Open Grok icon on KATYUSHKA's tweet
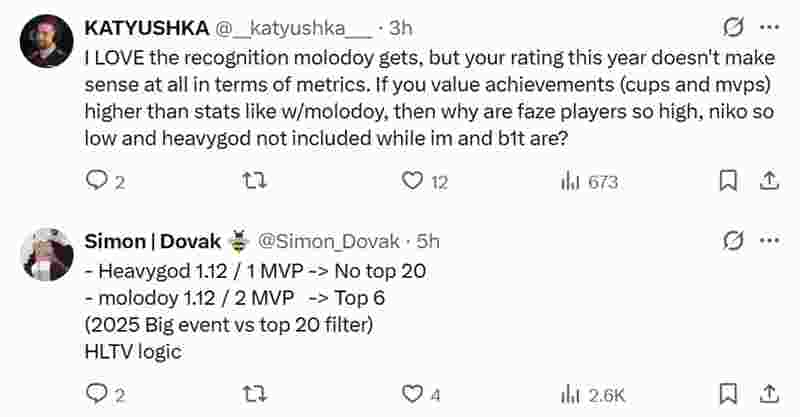800x417 pixels. tap(732, 26)
